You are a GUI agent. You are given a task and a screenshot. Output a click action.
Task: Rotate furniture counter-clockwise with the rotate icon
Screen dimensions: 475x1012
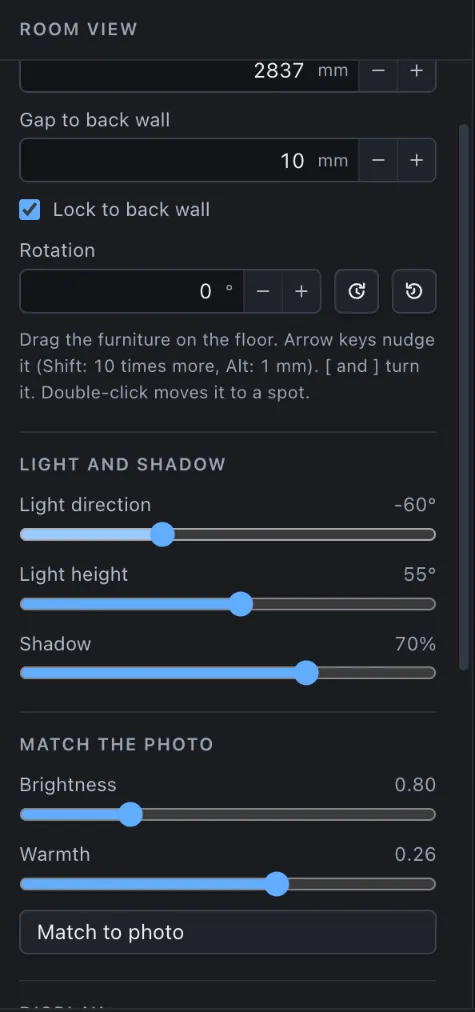tap(414, 291)
